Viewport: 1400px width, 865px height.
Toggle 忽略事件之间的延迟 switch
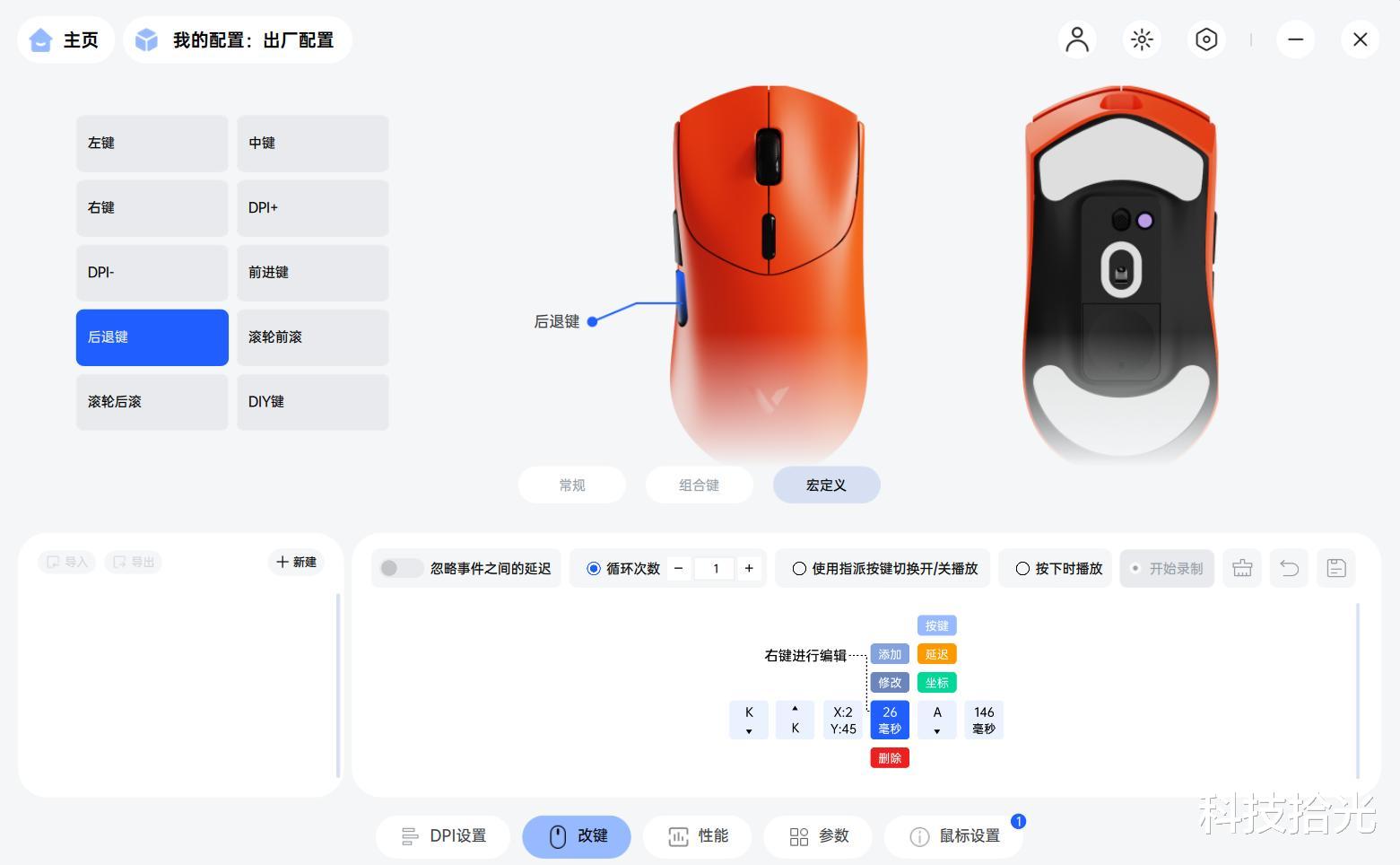[401, 568]
